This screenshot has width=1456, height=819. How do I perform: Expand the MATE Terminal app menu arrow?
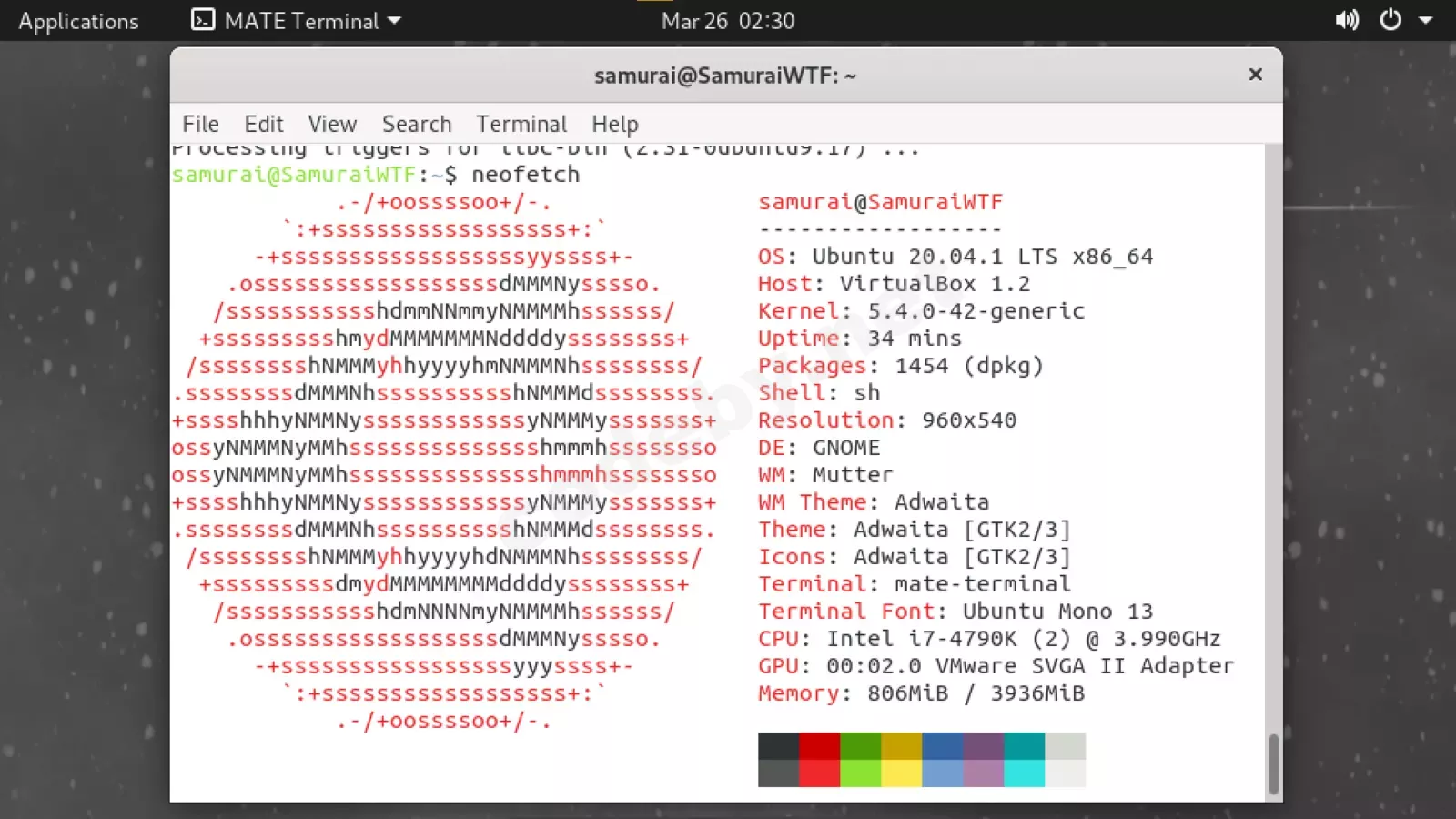click(395, 20)
